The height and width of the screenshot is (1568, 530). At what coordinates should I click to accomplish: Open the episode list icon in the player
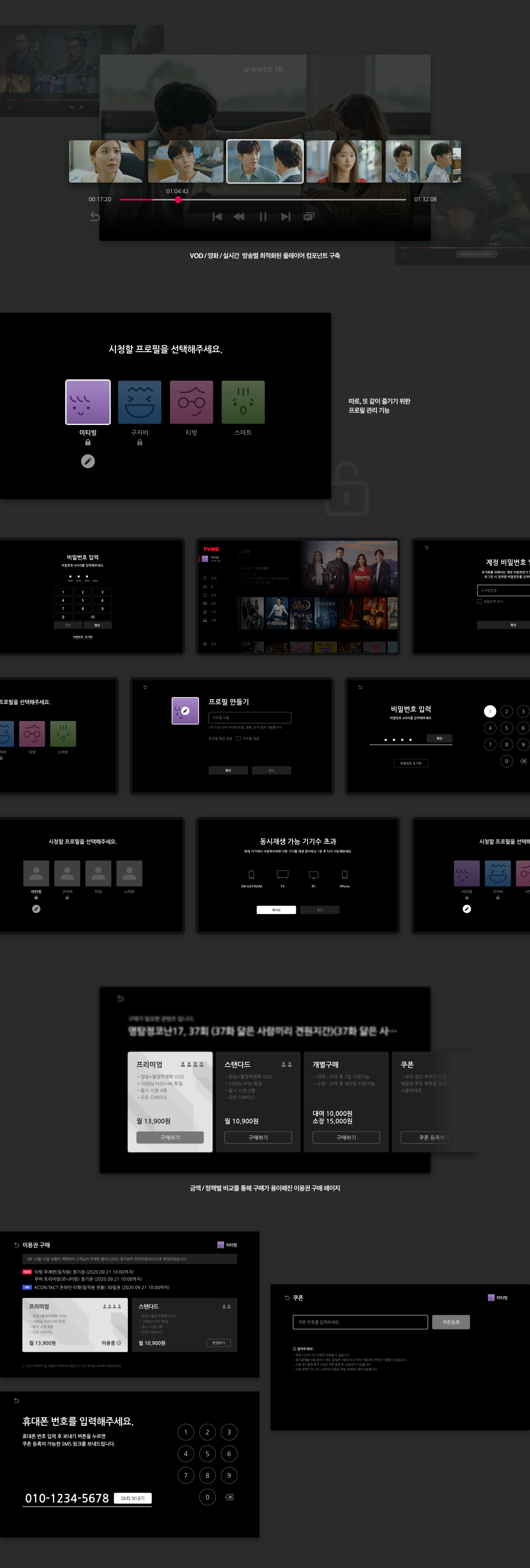pos(309,217)
